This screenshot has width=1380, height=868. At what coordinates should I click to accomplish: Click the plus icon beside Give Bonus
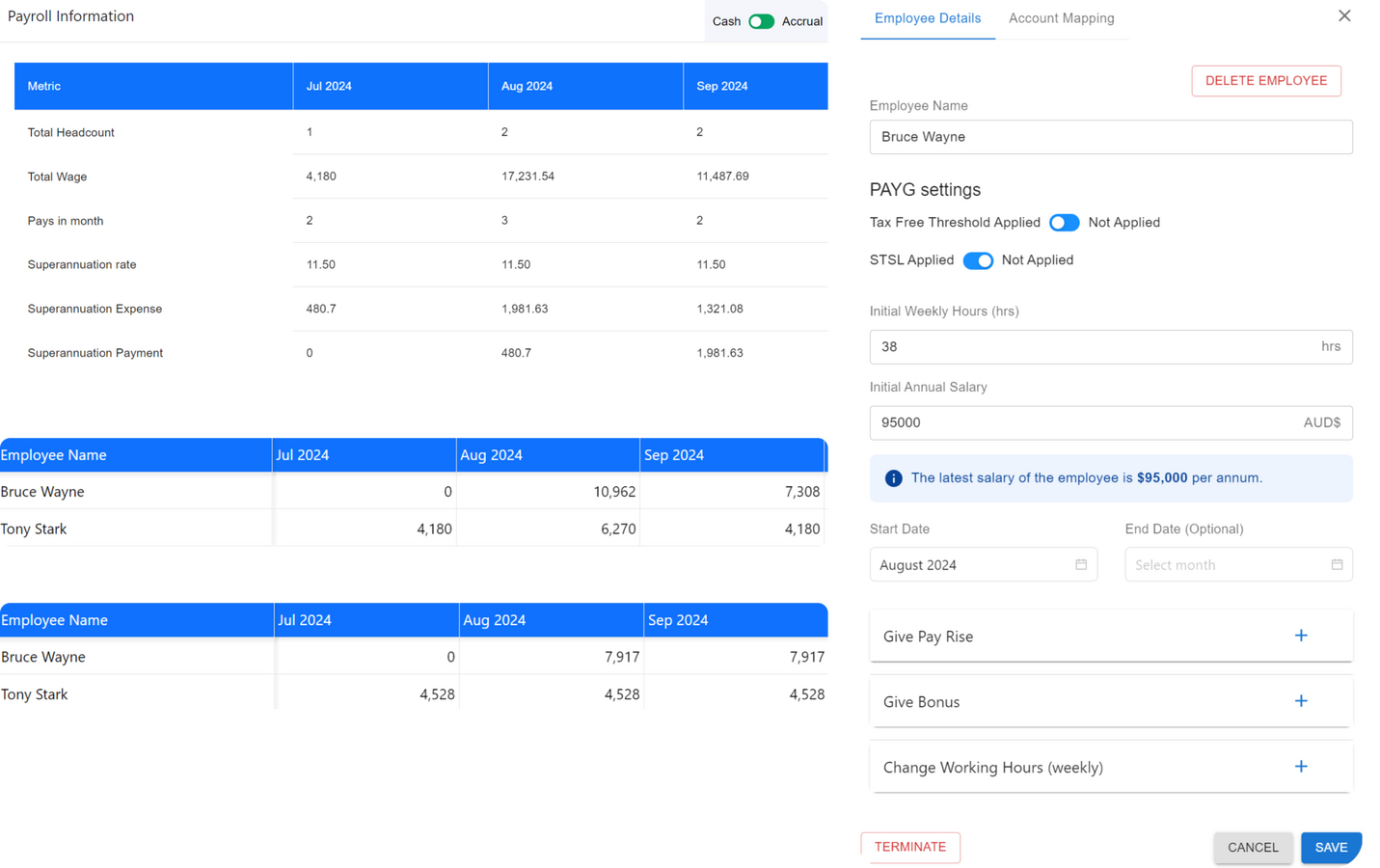pyautogui.click(x=1301, y=701)
